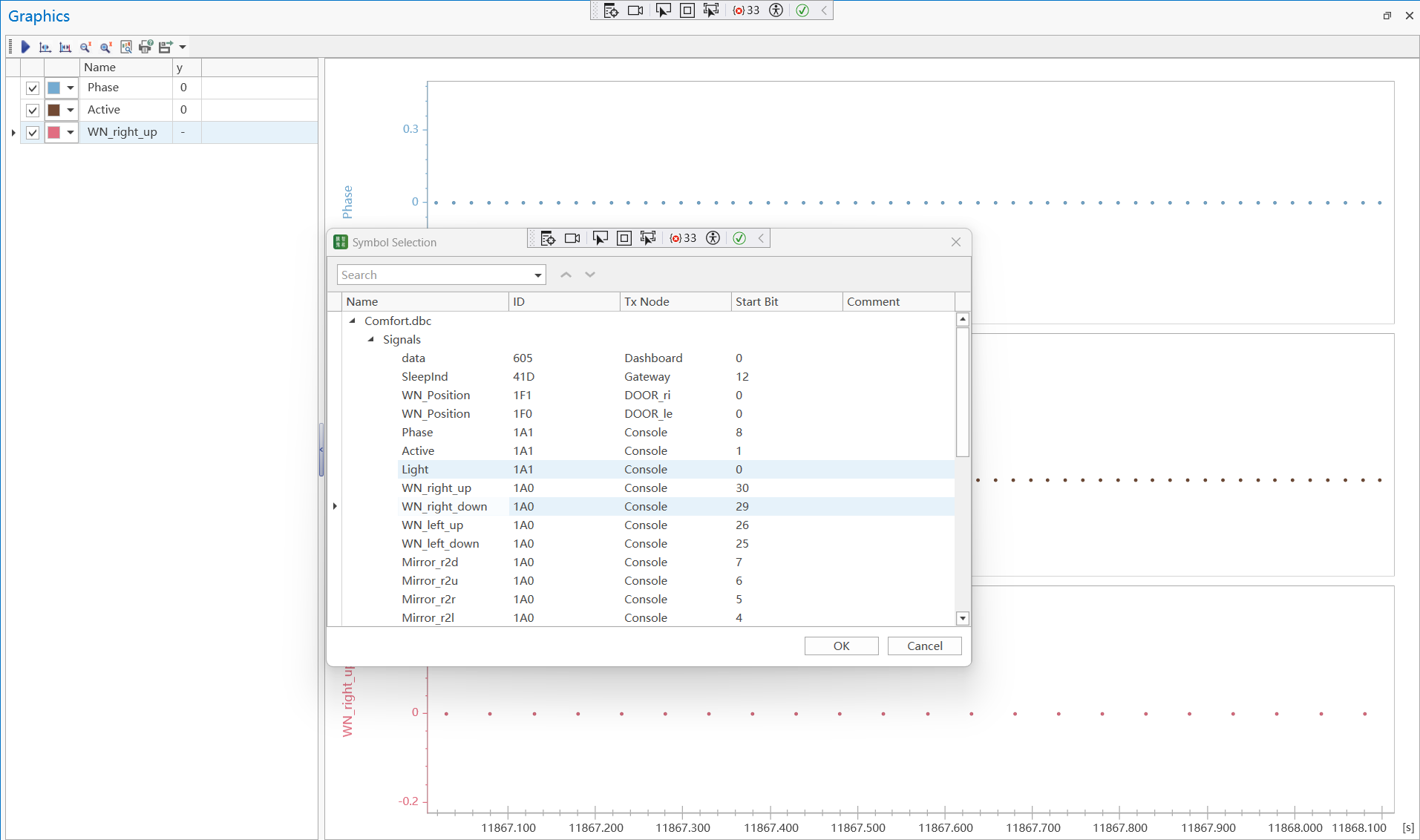Click chart magnifier icon in Graphics toolbar

pyautogui.click(x=125, y=47)
